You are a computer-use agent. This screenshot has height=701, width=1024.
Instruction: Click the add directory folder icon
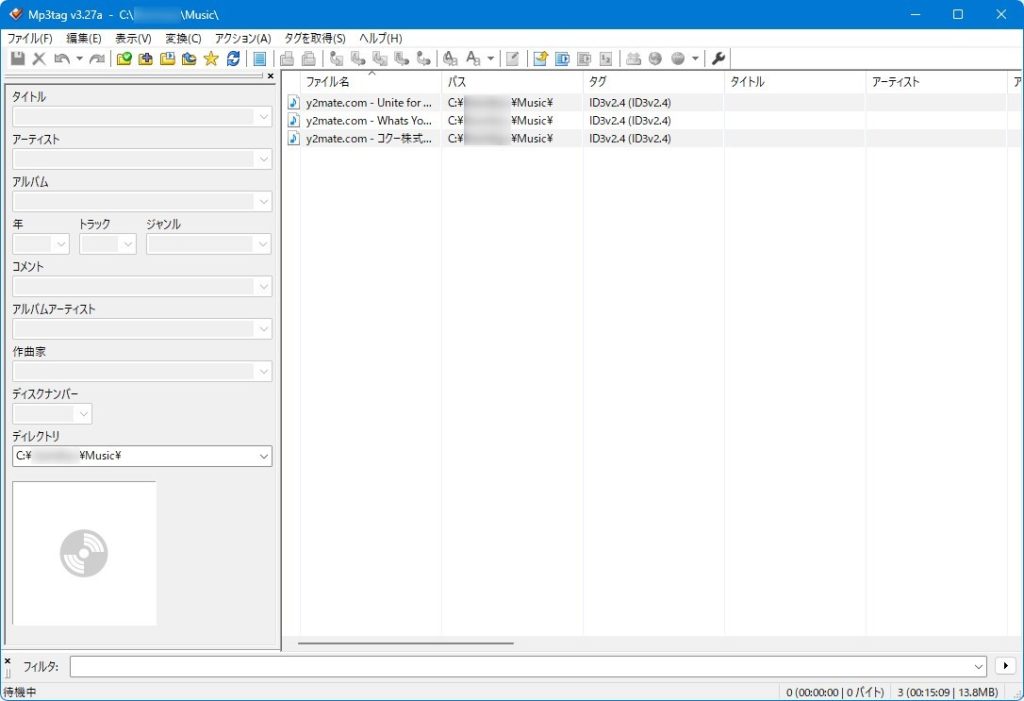point(146,59)
